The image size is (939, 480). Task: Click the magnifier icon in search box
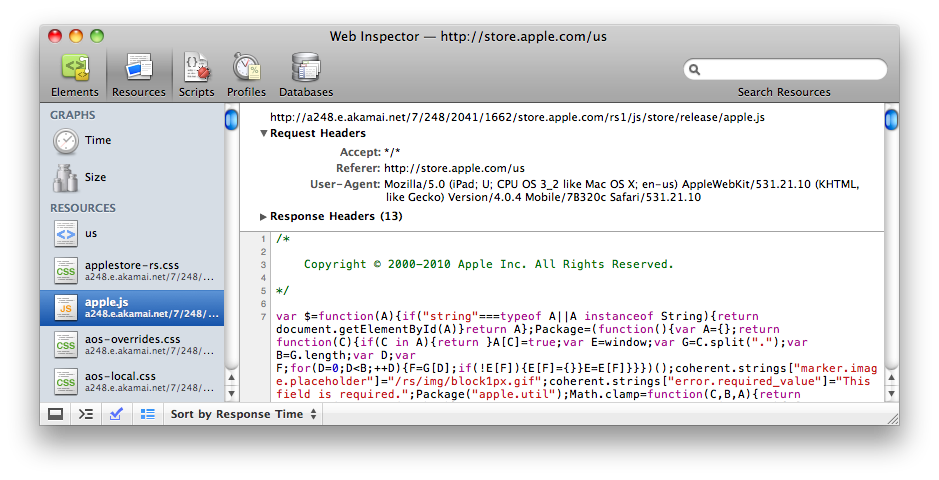[695, 70]
